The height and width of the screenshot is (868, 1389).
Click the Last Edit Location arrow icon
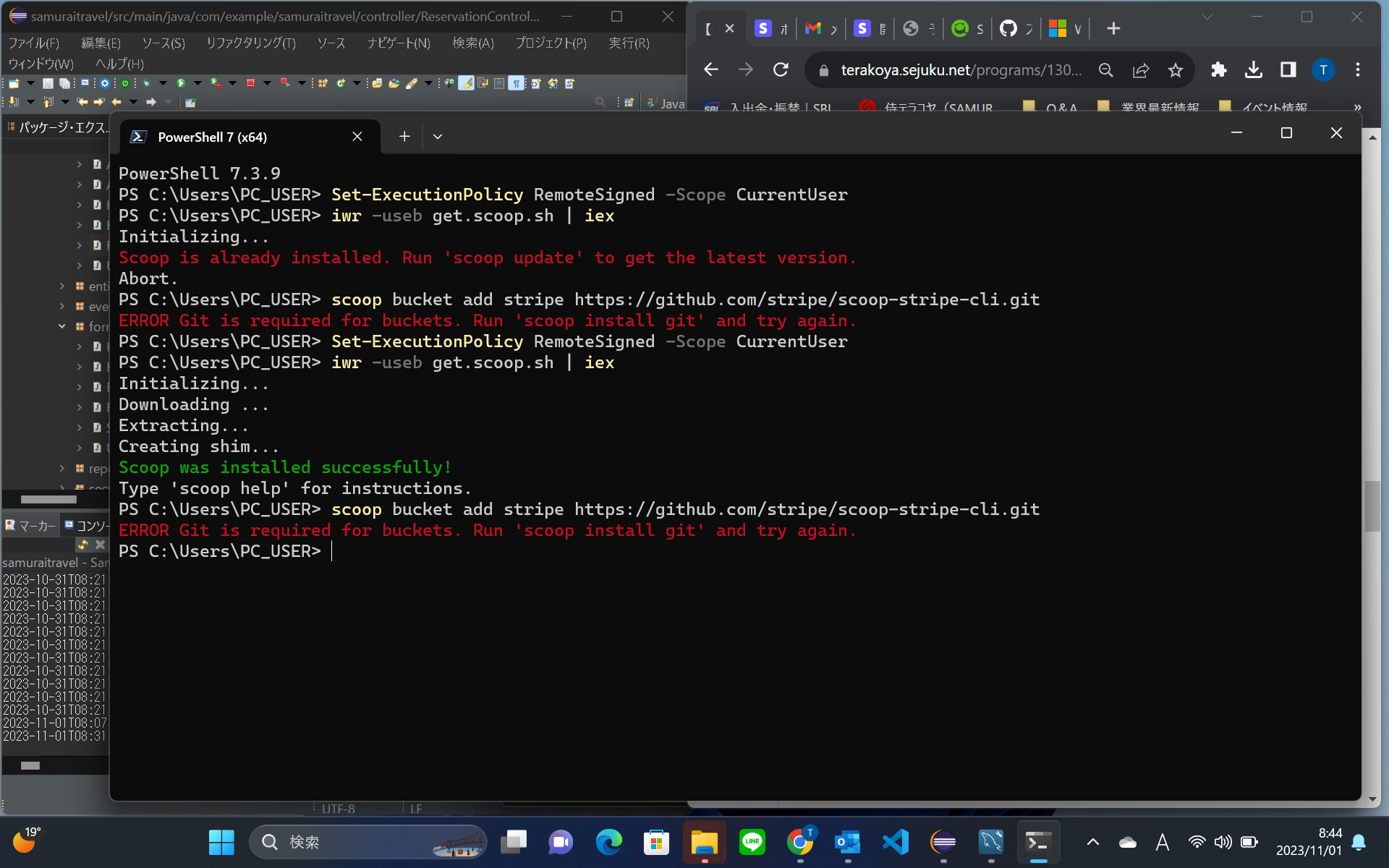pyautogui.click(x=82, y=102)
